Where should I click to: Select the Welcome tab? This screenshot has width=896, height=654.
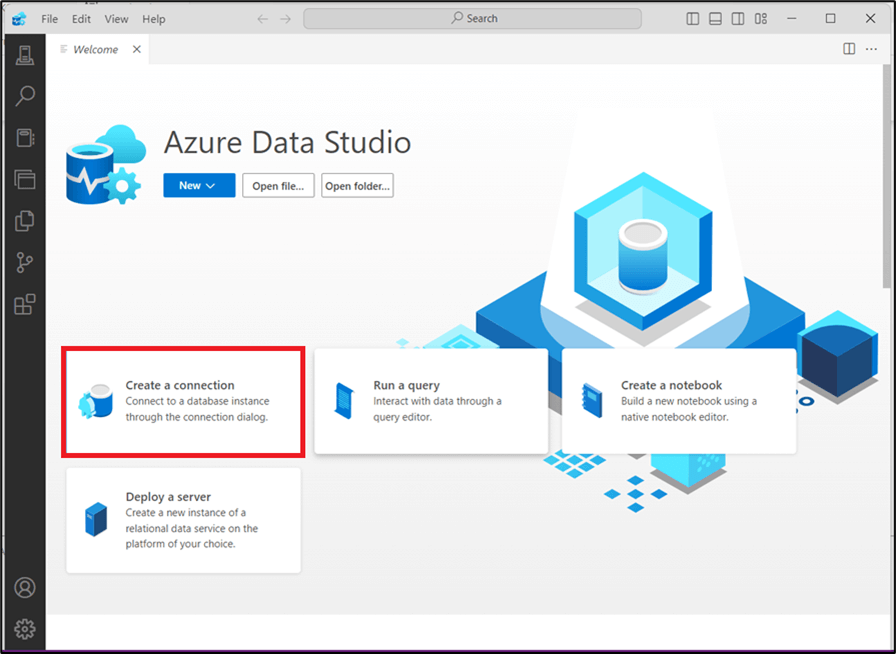coord(95,49)
